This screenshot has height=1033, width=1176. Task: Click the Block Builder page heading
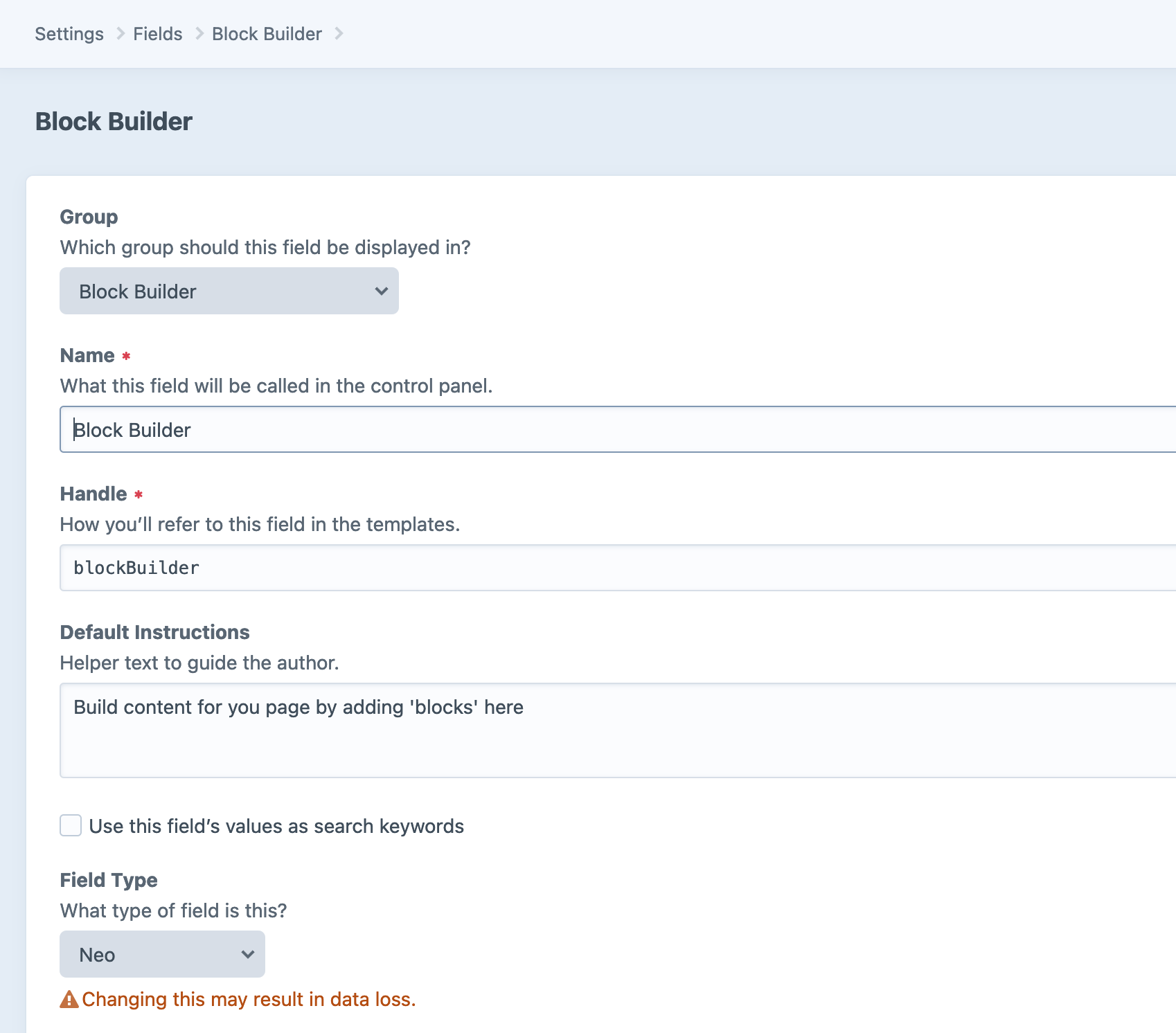(x=114, y=122)
